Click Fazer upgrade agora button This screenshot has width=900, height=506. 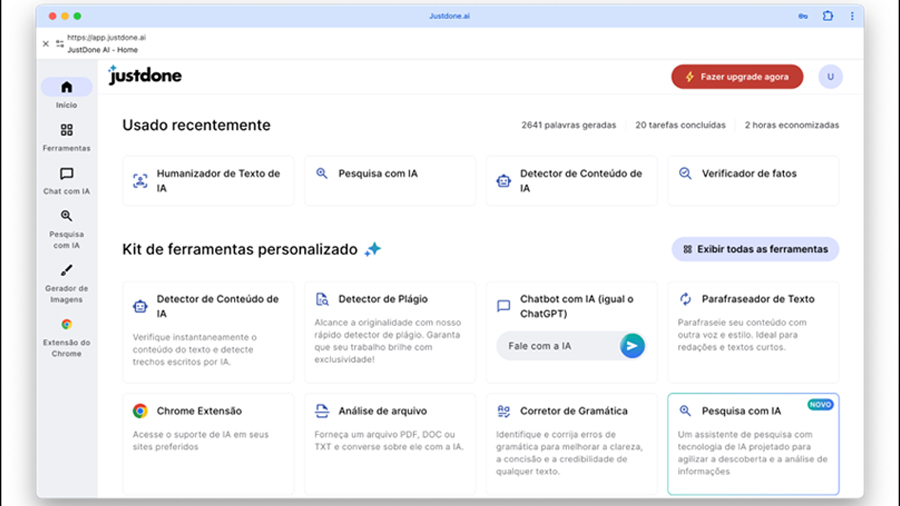(x=737, y=77)
